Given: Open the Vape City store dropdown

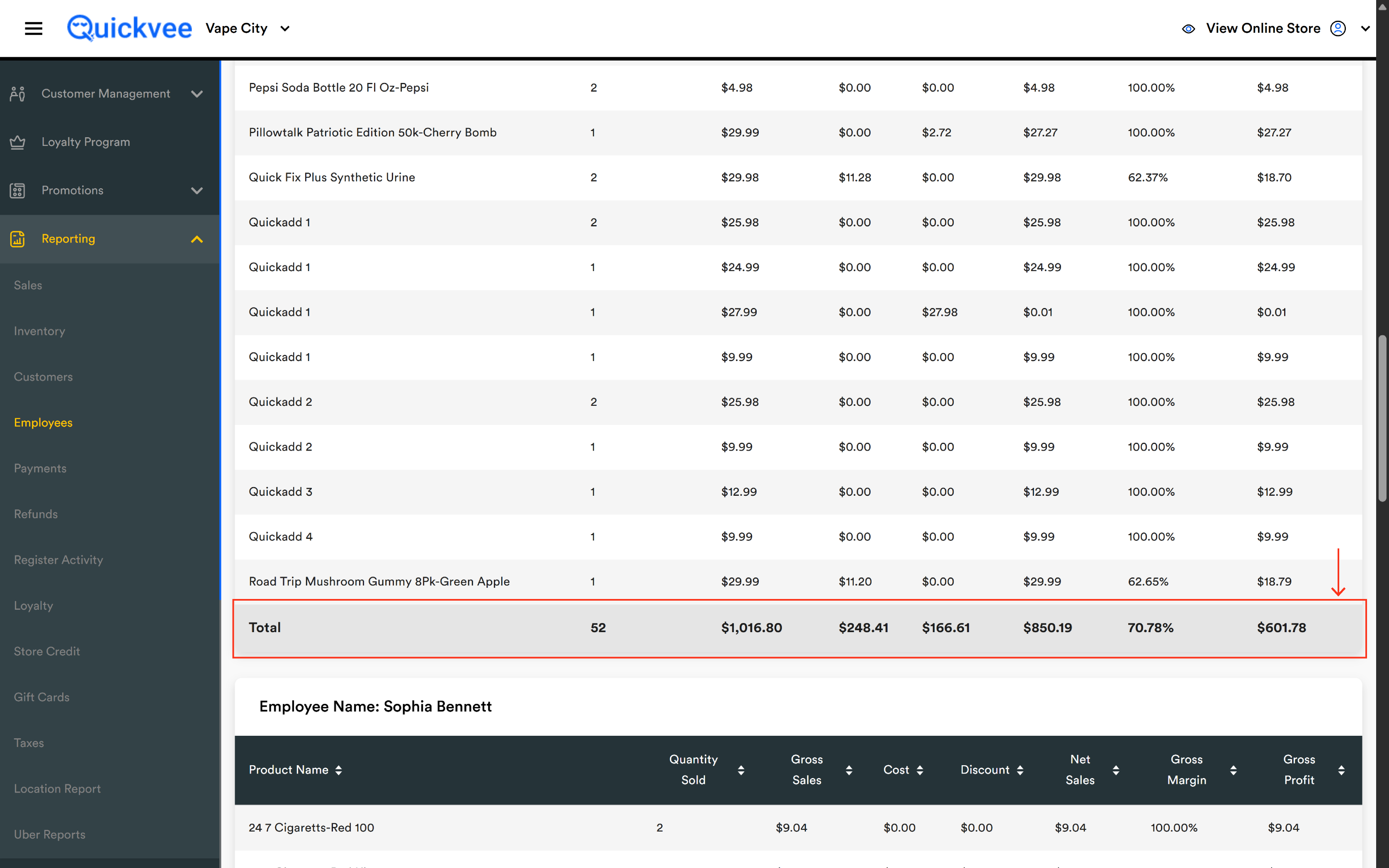Looking at the screenshot, I should click(248, 28).
